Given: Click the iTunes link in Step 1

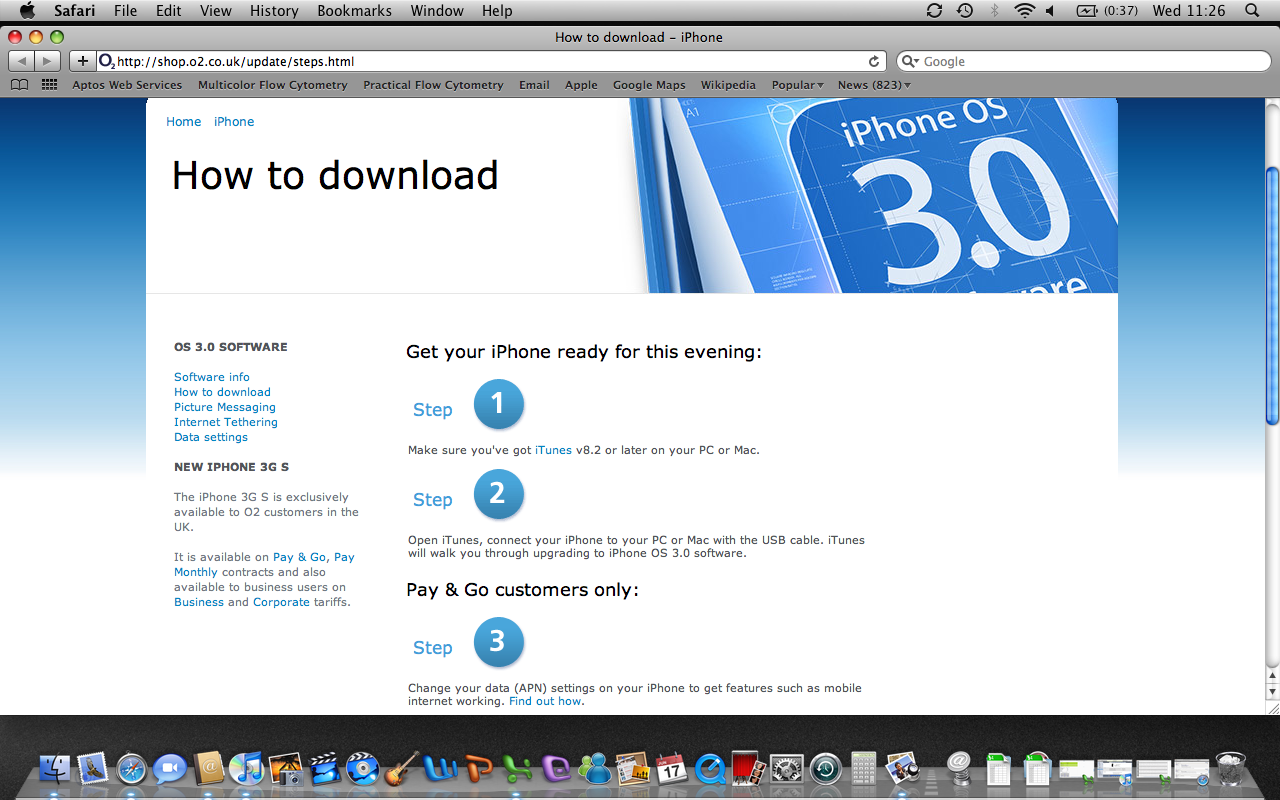Looking at the screenshot, I should pos(553,450).
